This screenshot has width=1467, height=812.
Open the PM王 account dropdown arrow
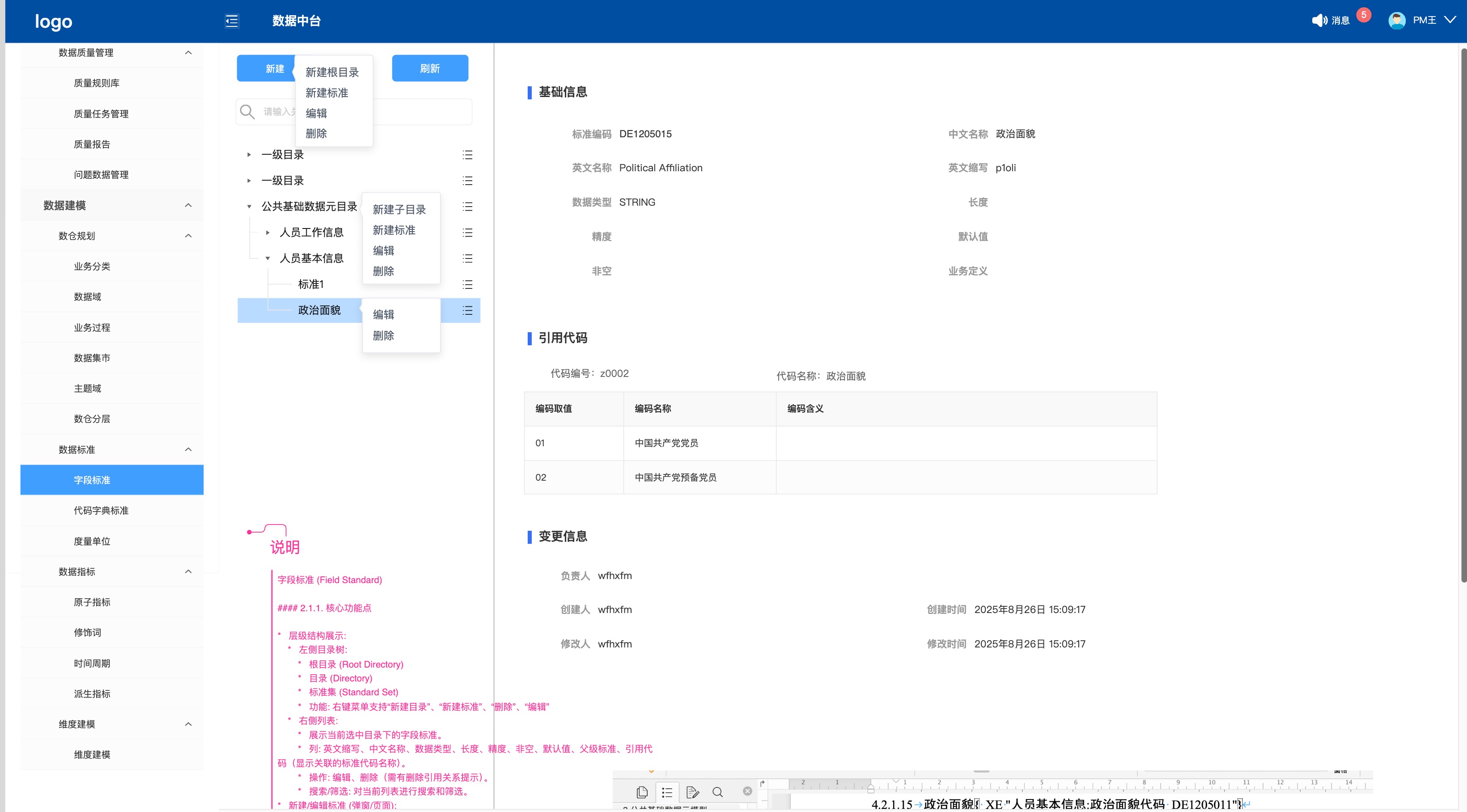[x=1450, y=20]
